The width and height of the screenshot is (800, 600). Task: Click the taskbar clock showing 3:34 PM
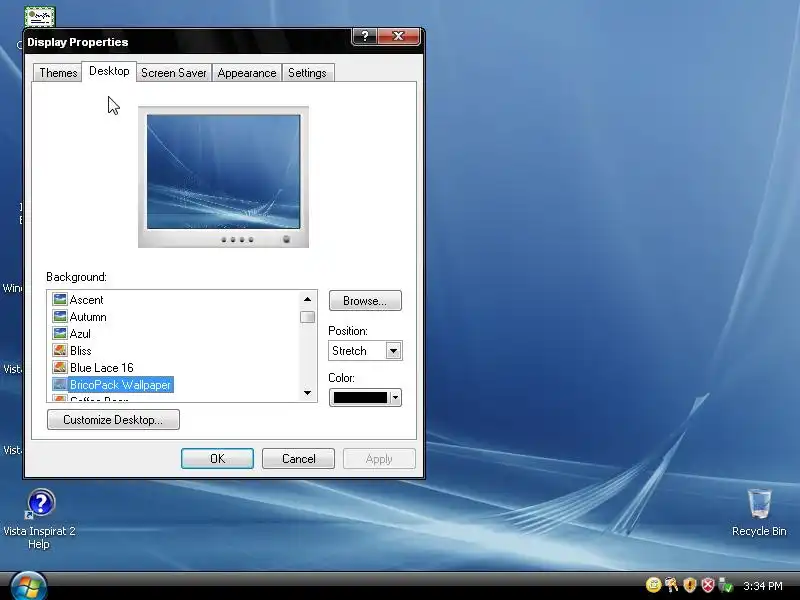pos(763,586)
